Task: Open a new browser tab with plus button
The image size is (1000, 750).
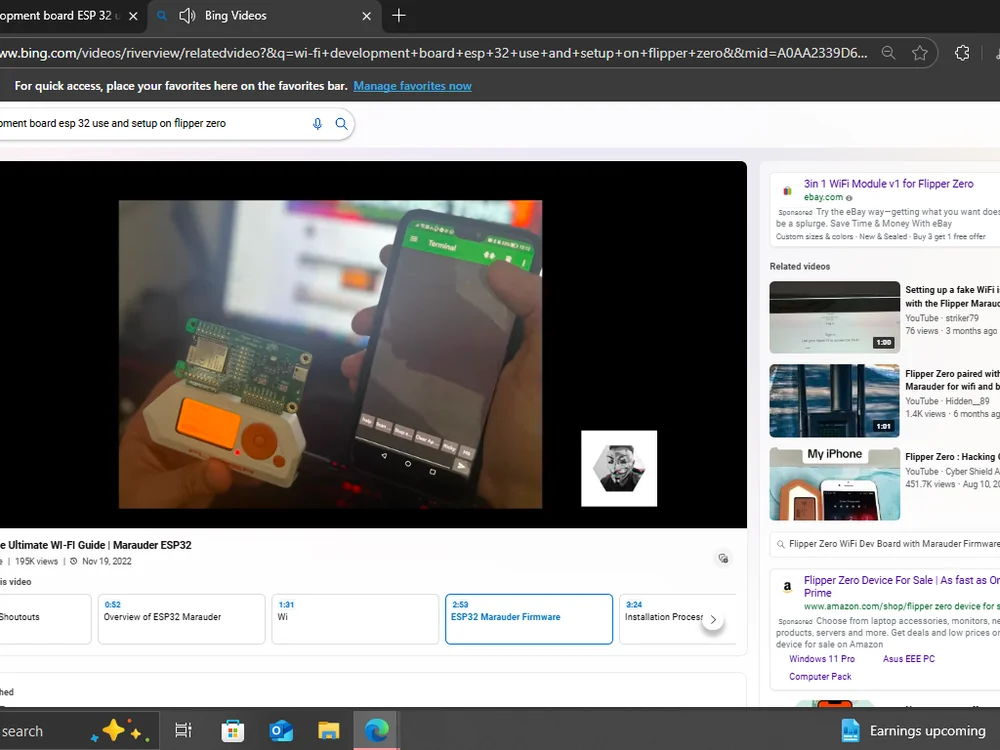Action: (x=399, y=16)
